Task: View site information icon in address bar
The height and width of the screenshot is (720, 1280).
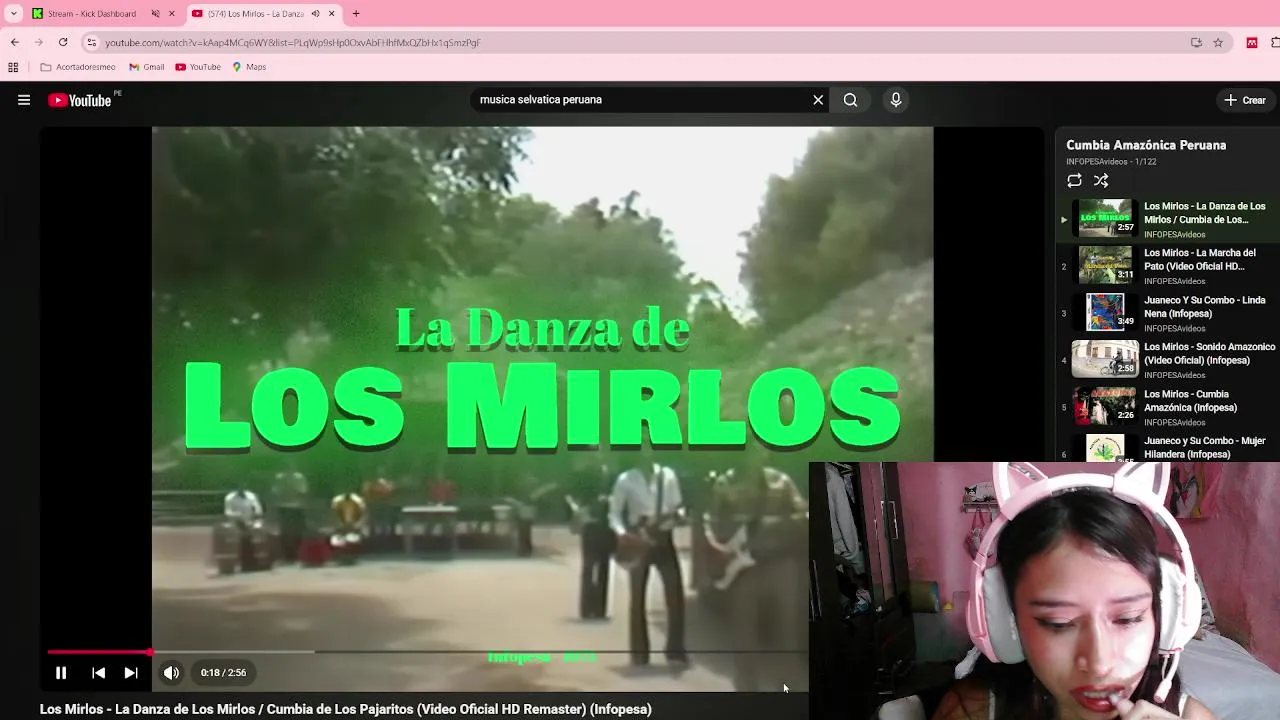Action: point(91,42)
